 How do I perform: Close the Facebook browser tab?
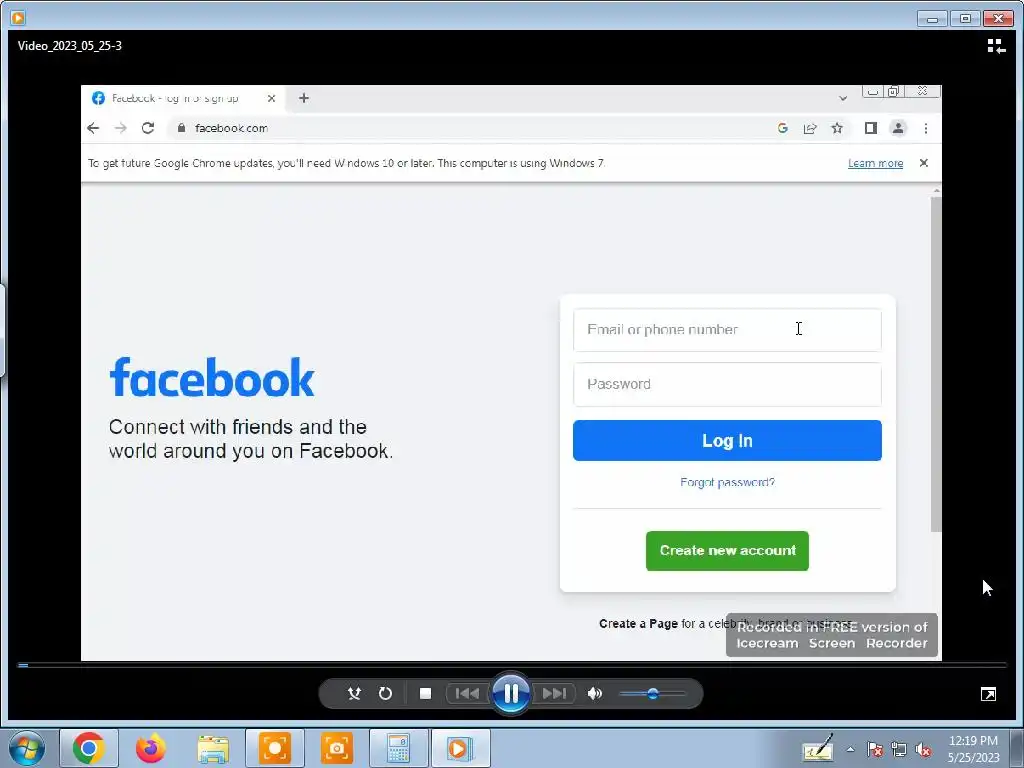click(x=272, y=99)
